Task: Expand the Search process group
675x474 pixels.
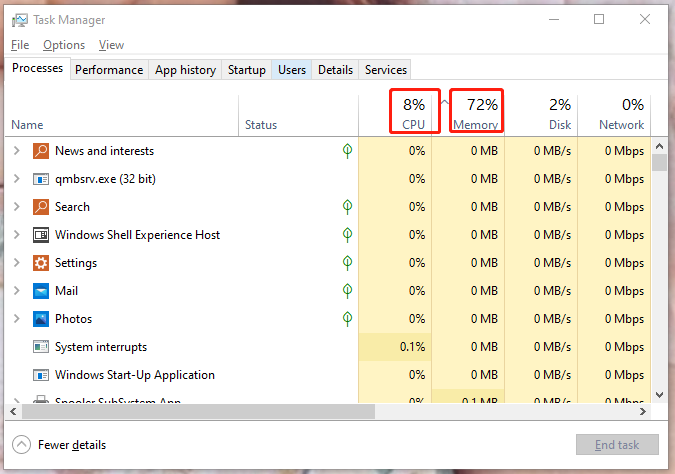Action: [16, 206]
